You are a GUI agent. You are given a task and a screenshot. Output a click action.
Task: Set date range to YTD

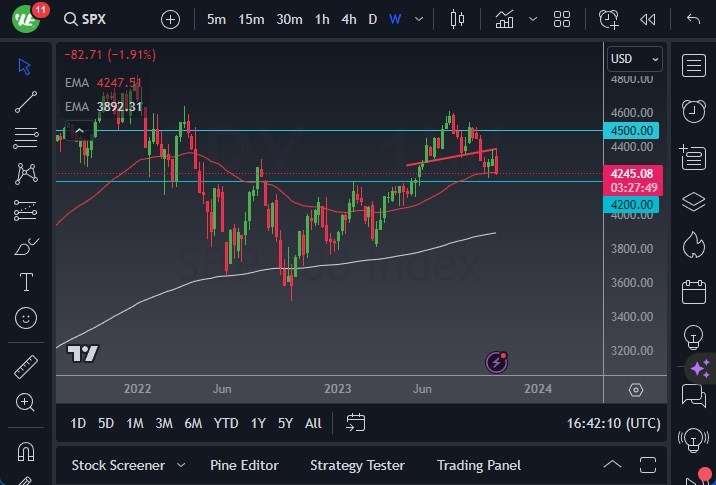pyautogui.click(x=226, y=423)
